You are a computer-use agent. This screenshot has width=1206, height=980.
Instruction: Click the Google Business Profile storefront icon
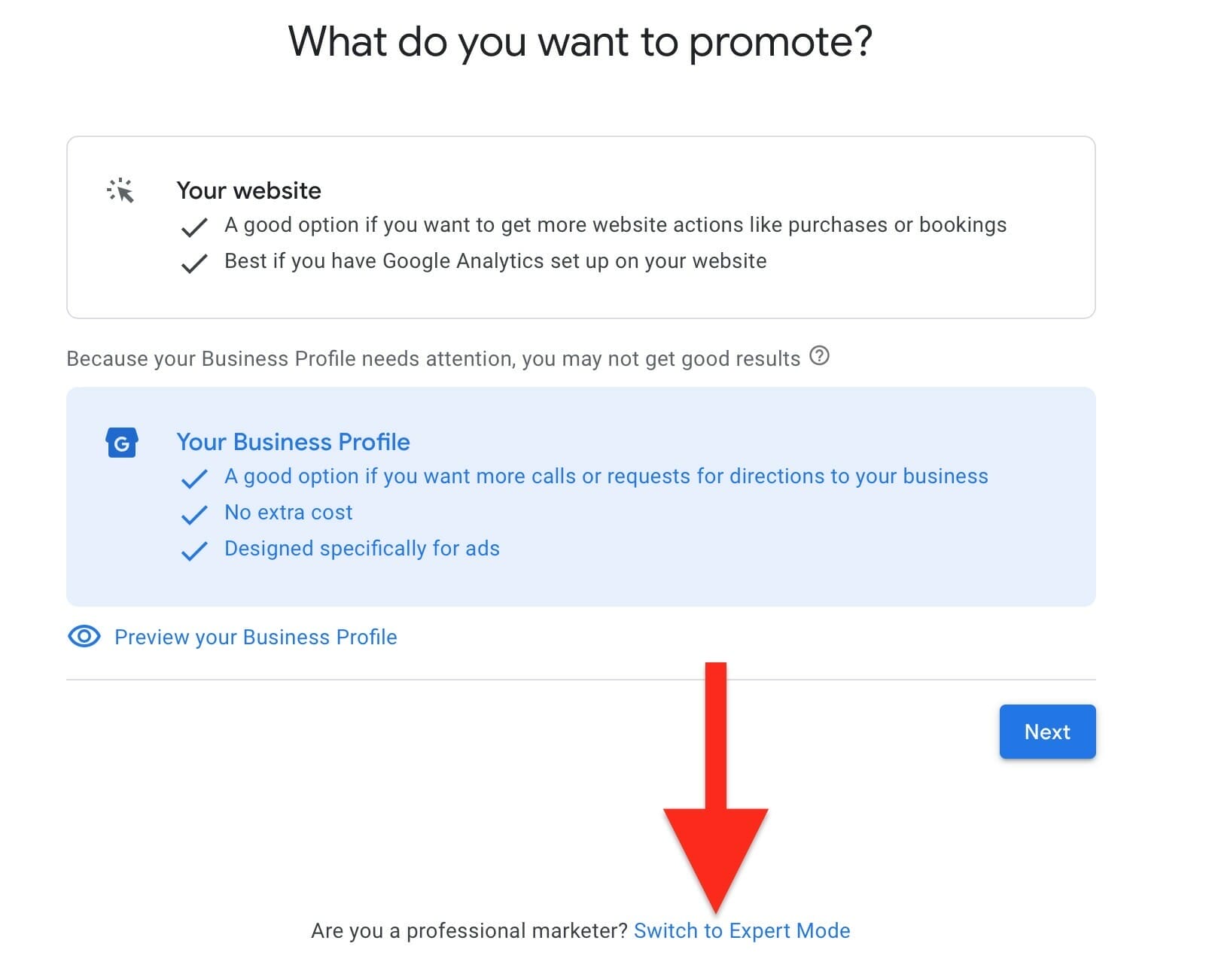(x=121, y=443)
